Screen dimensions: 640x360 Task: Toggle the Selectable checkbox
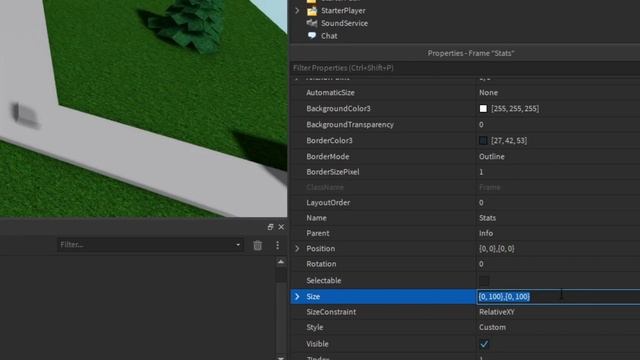[x=484, y=280]
